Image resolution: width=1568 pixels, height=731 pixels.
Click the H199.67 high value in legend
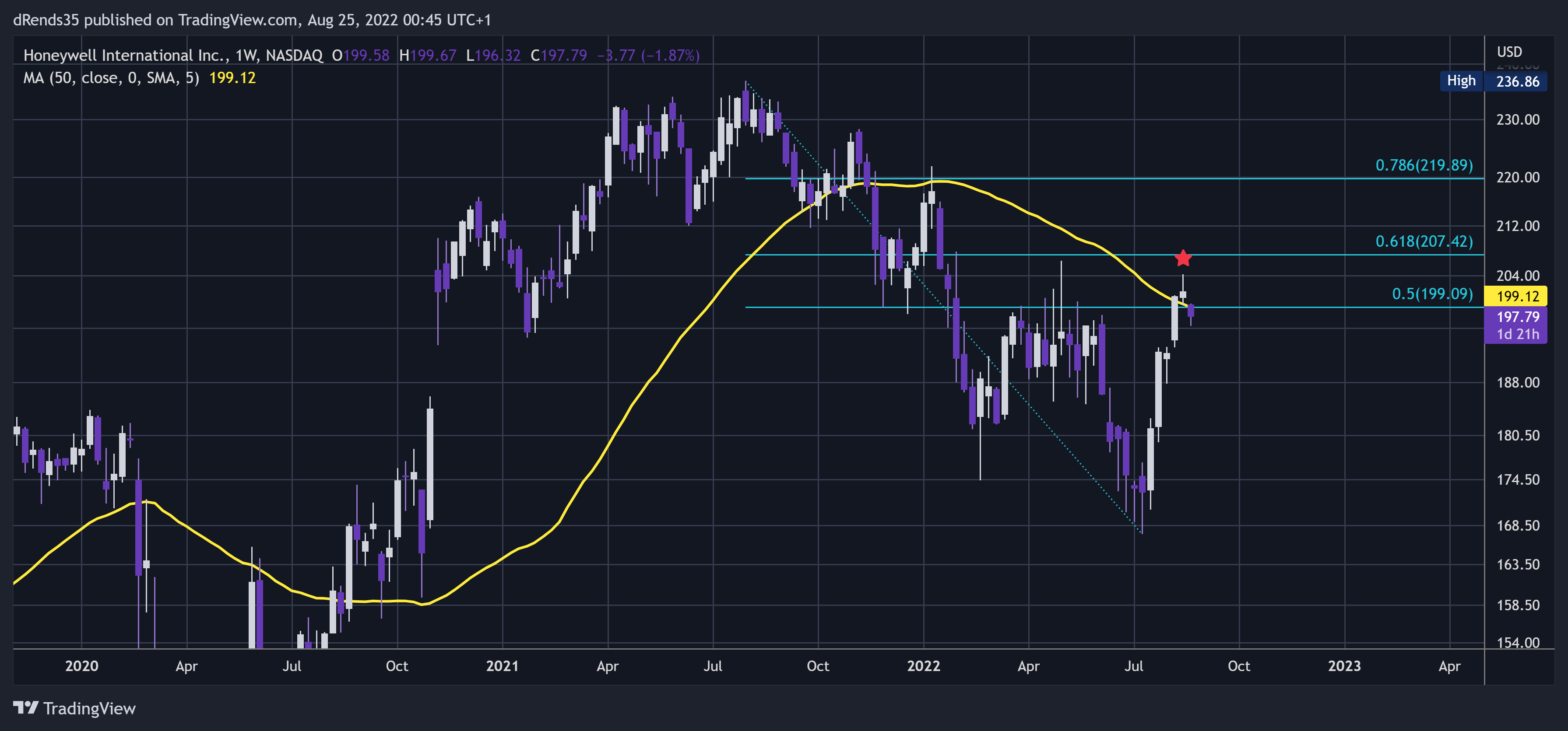[427, 56]
